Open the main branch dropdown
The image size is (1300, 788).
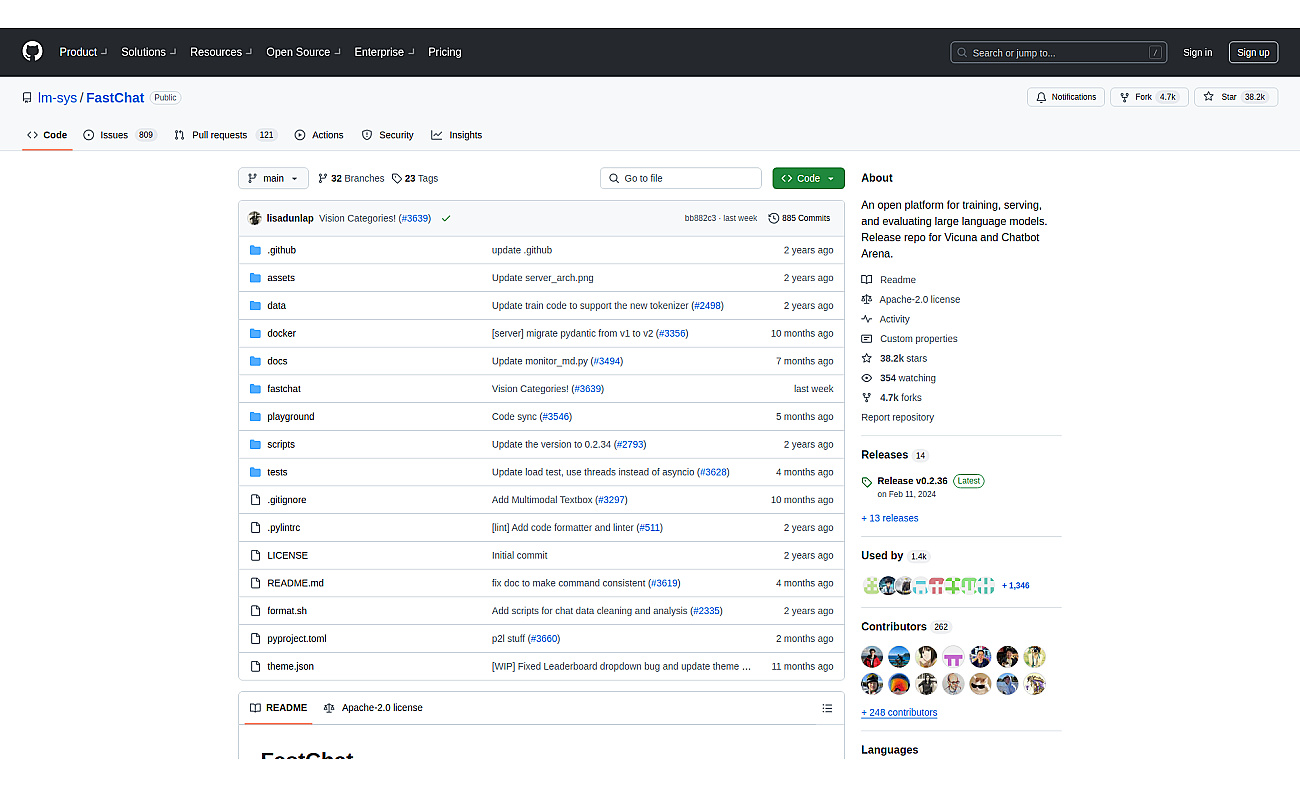click(273, 178)
